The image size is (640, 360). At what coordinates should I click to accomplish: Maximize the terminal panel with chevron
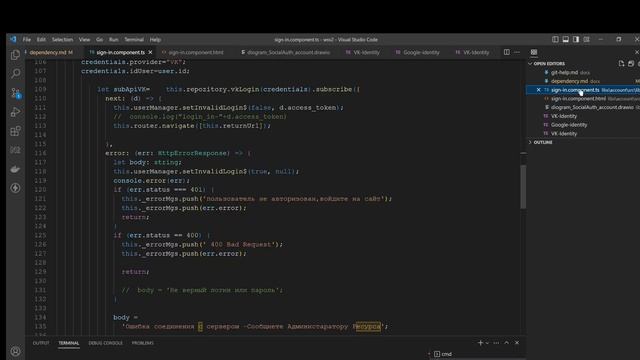(507, 343)
